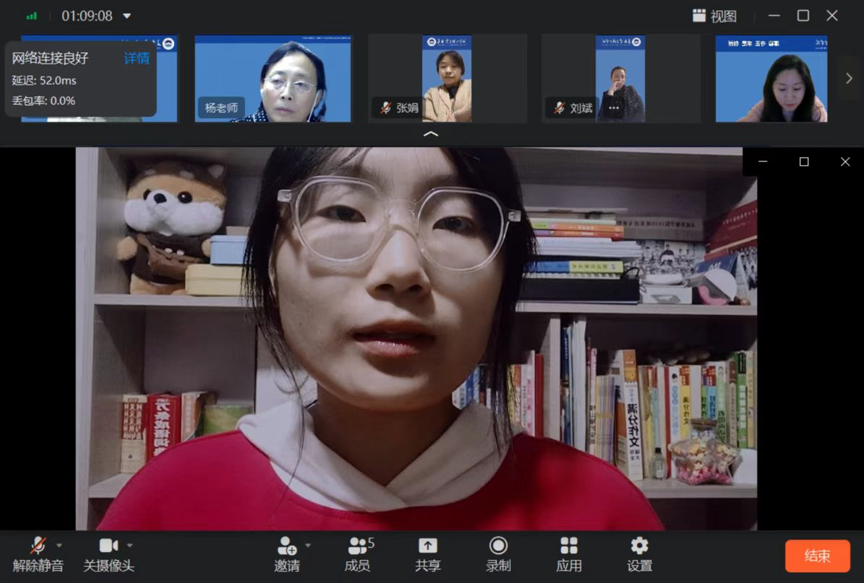Open 设置 settings gear
This screenshot has width=864, height=583.
pos(639,546)
